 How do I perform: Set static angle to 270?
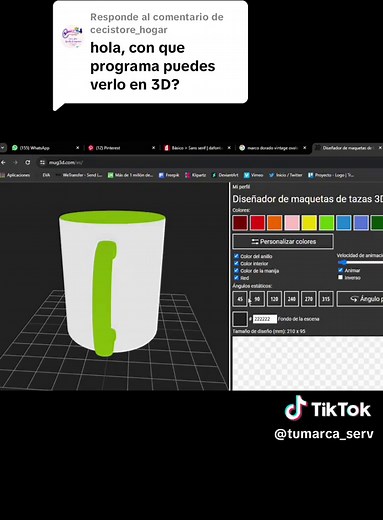click(309, 299)
